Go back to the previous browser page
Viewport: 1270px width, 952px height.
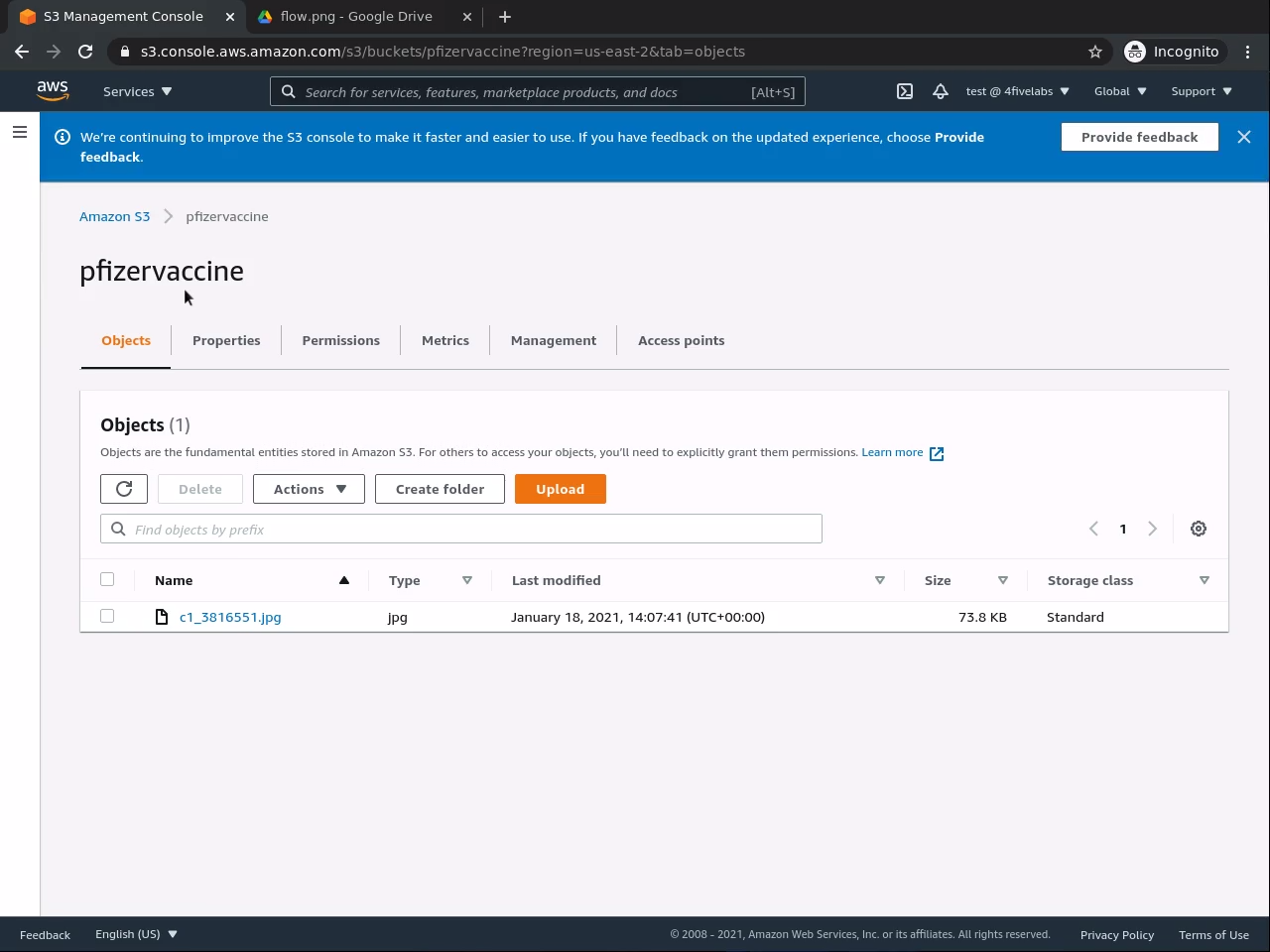[x=22, y=52]
